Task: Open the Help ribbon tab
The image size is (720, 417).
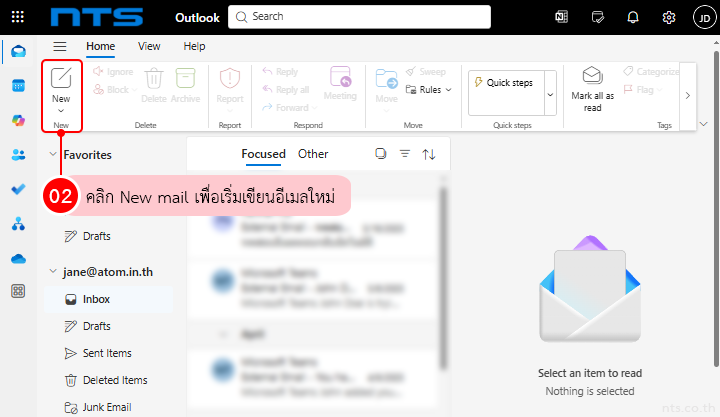Action: click(194, 46)
